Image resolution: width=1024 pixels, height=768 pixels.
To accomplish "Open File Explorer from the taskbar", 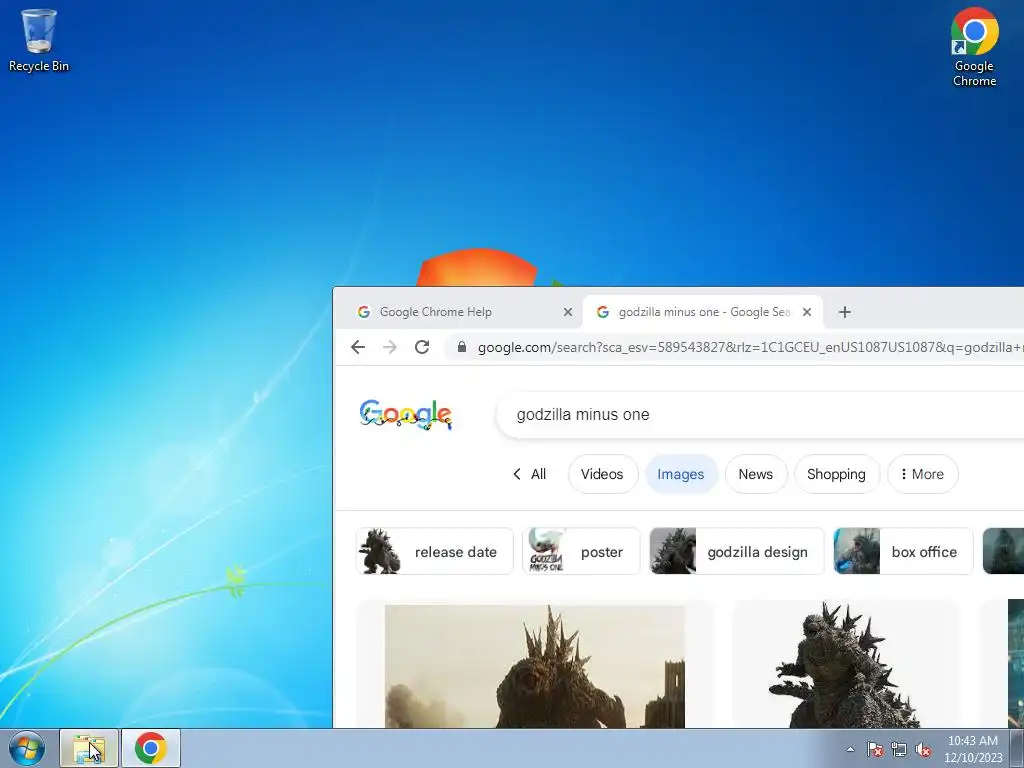I will tap(89, 748).
